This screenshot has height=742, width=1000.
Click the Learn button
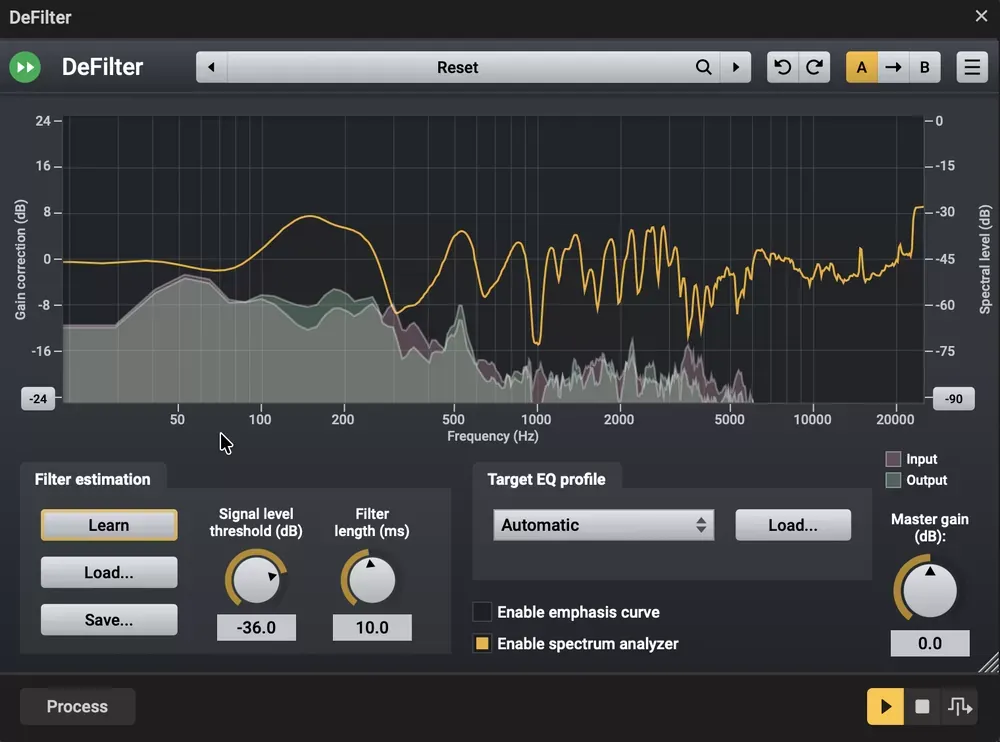click(109, 525)
